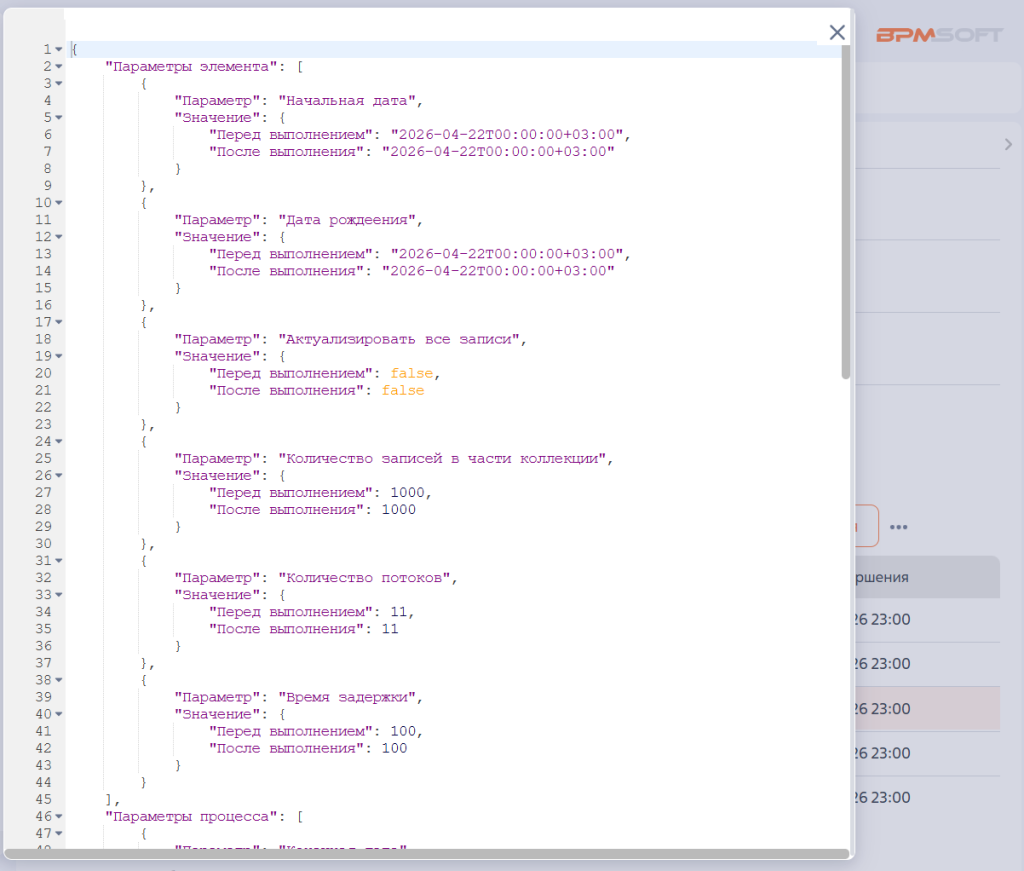Image resolution: width=1024 pixels, height=871 pixels.
Task: Click the BPMSoft logo
Action: (x=938, y=35)
